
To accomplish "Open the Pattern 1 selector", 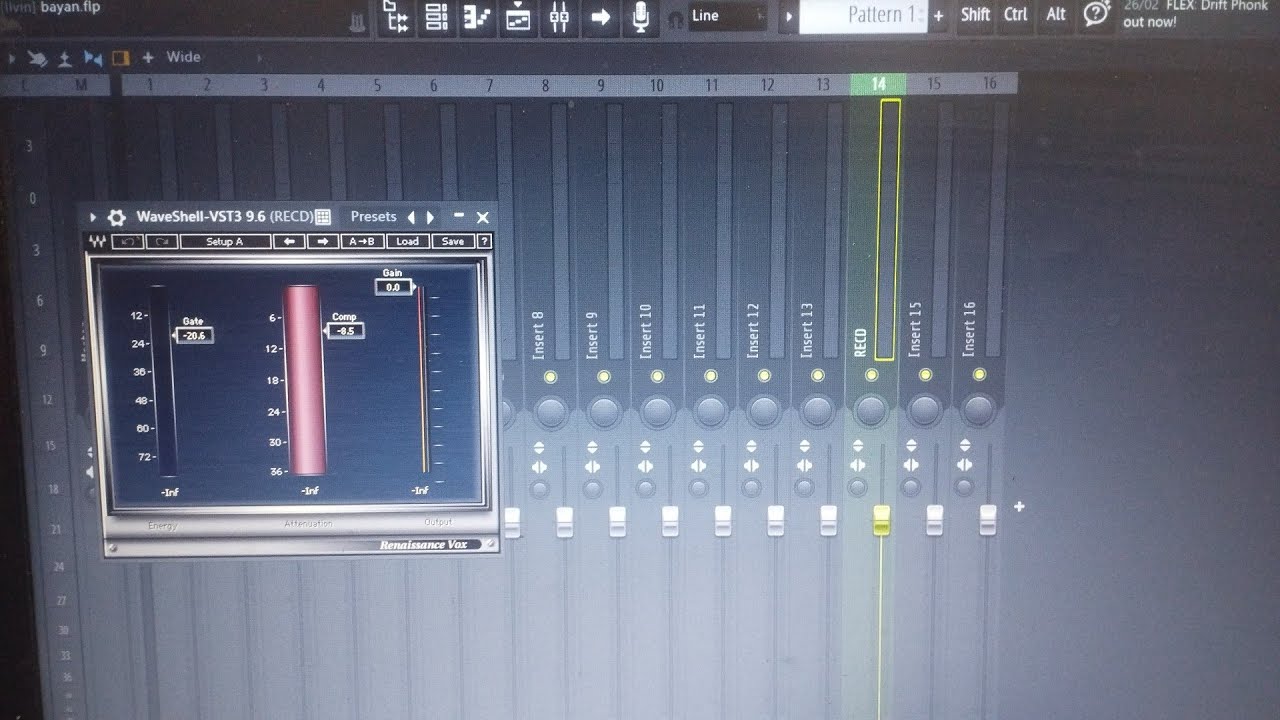I will [x=864, y=15].
